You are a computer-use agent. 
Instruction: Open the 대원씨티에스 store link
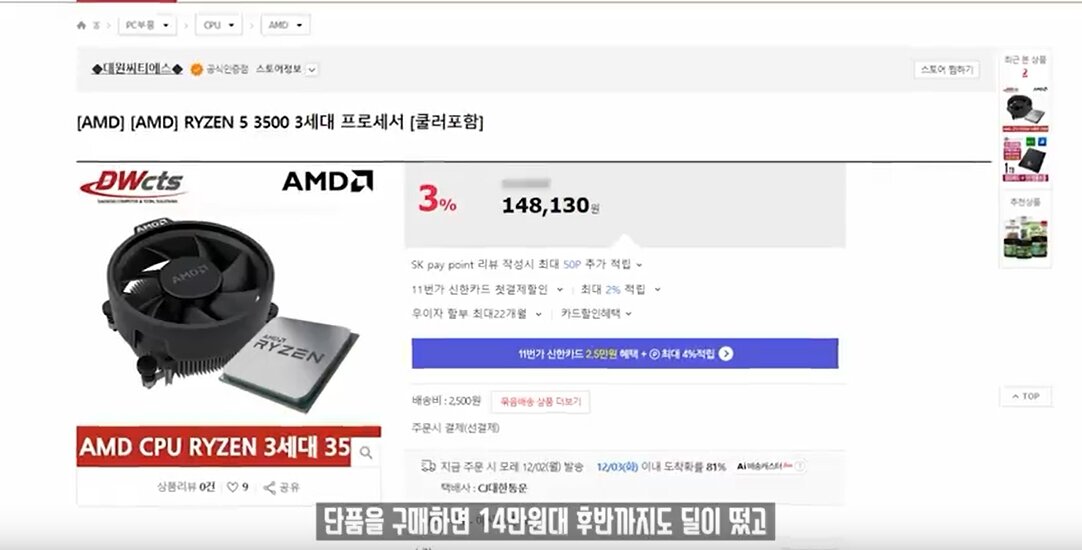click(137, 69)
